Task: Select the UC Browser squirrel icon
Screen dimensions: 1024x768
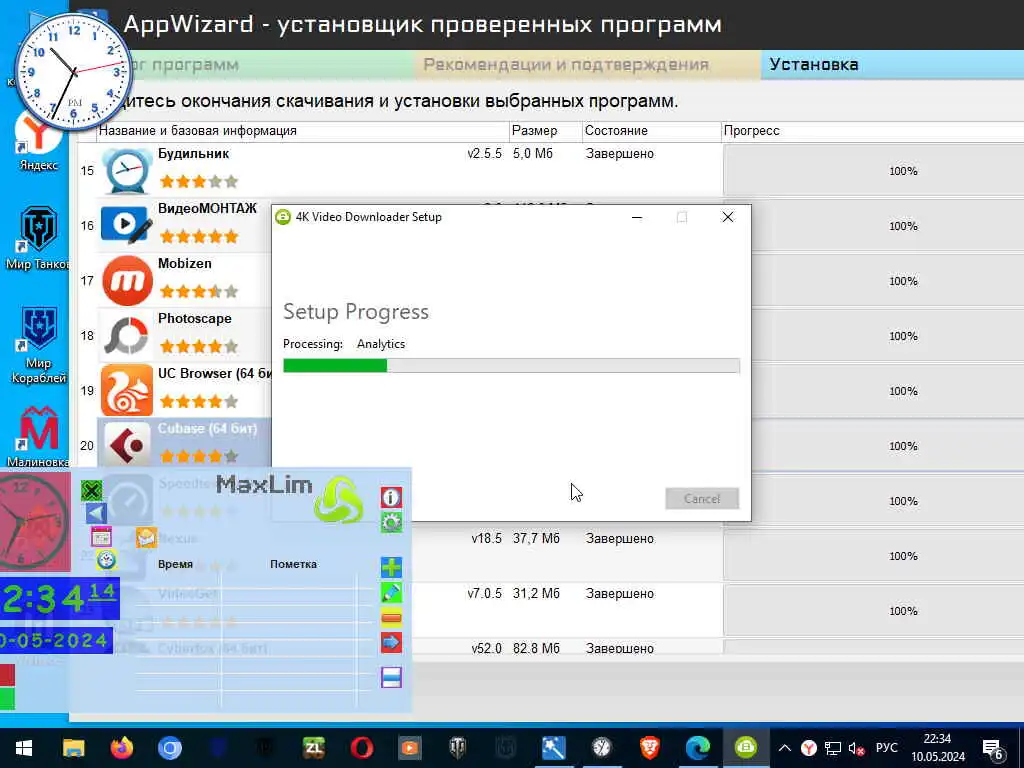Action: [127, 391]
